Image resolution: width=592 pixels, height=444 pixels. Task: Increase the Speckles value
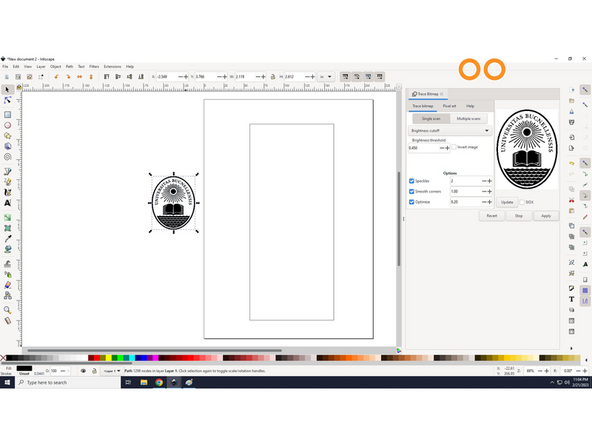pos(490,181)
